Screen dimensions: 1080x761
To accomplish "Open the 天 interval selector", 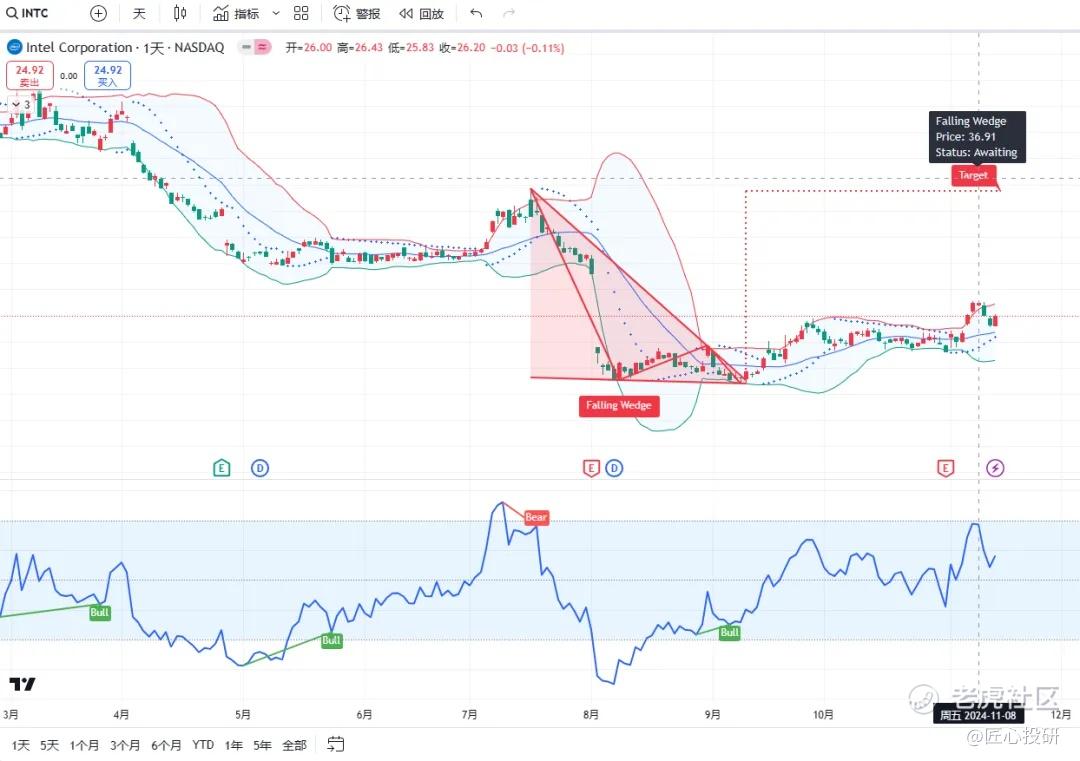I will coord(139,13).
